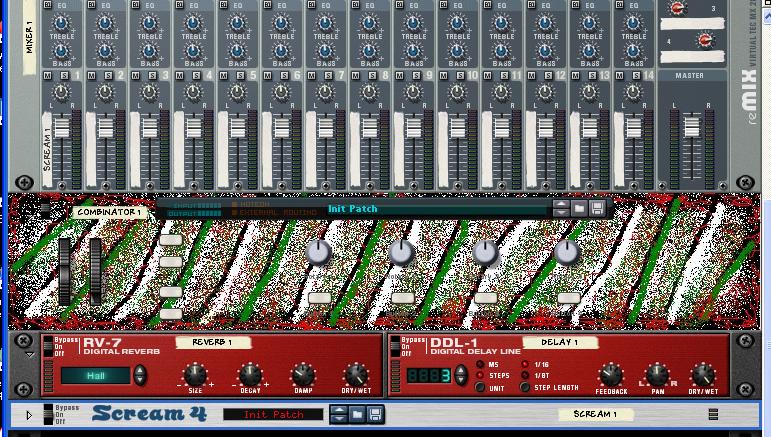This screenshot has height=437, width=771.
Task: Toggle DDL-1 UNIT button
Action: pyautogui.click(x=480, y=387)
